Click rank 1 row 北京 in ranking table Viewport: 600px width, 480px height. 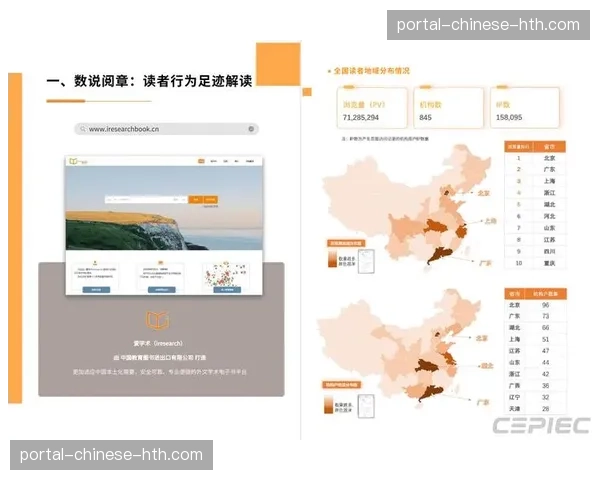[535, 158]
